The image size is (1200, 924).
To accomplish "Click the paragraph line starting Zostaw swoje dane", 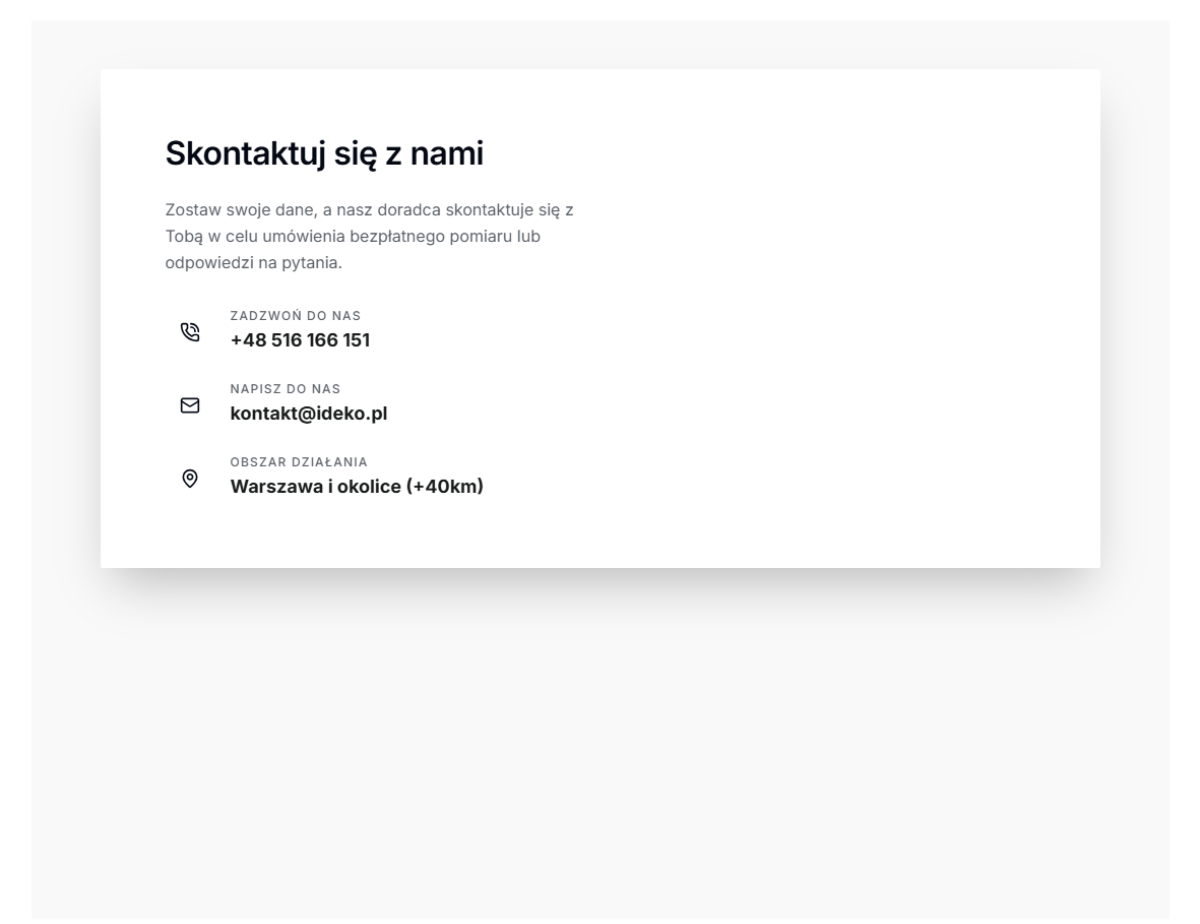I will coord(369,211).
